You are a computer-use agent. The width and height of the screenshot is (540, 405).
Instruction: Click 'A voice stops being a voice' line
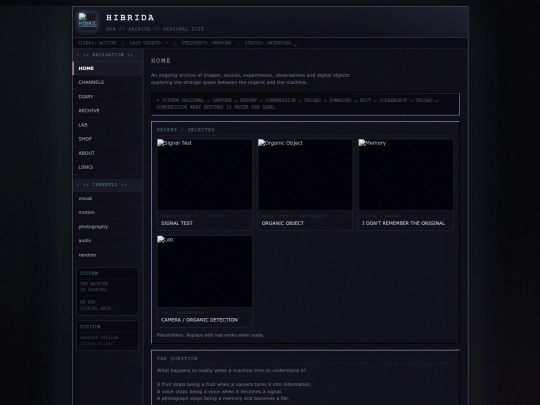(219, 392)
